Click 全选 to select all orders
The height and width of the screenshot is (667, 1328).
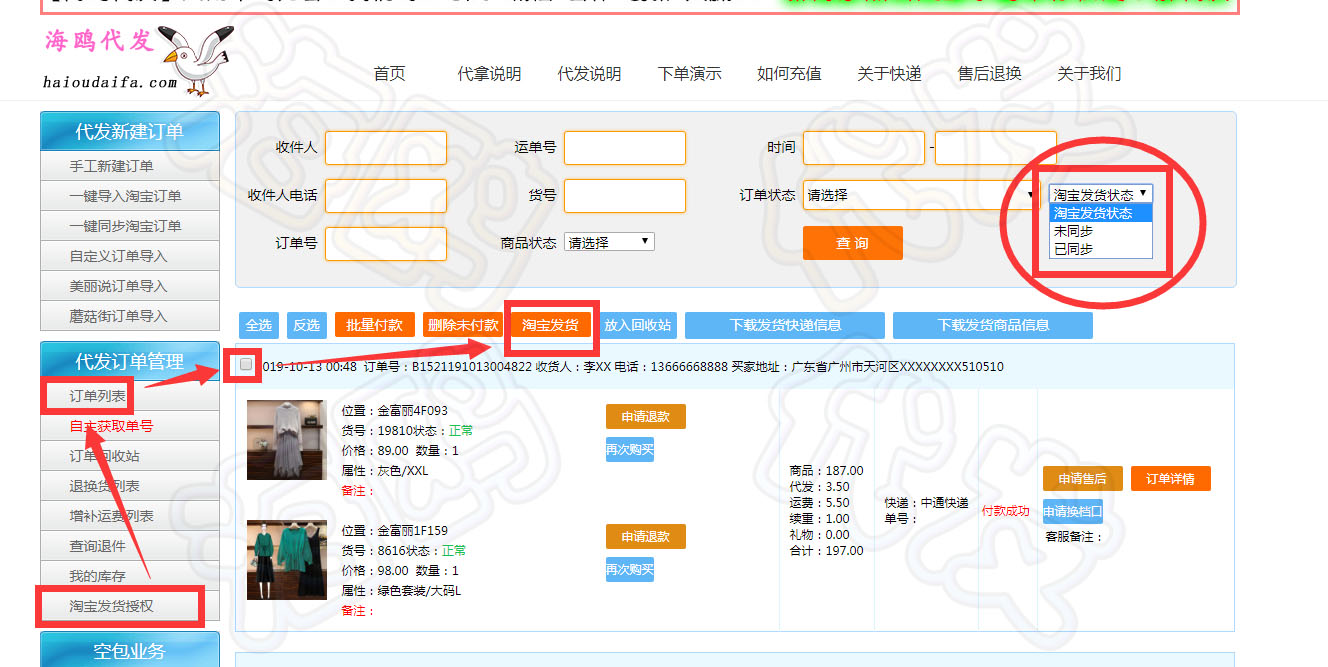[x=259, y=325]
